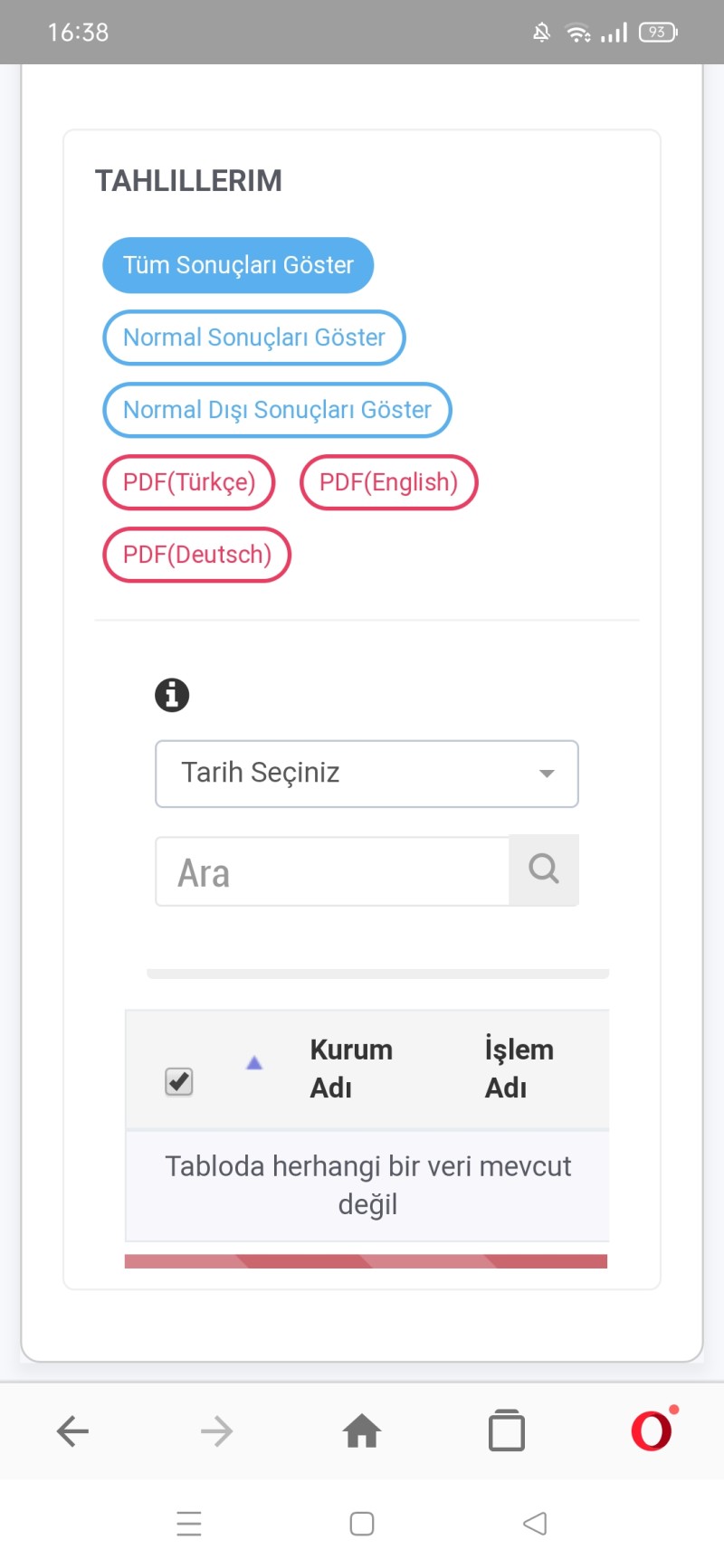Viewport: 724px width, 1568px height.
Task: Open the Tarih Seçiniz dropdown
Action: tap(367, 774)
